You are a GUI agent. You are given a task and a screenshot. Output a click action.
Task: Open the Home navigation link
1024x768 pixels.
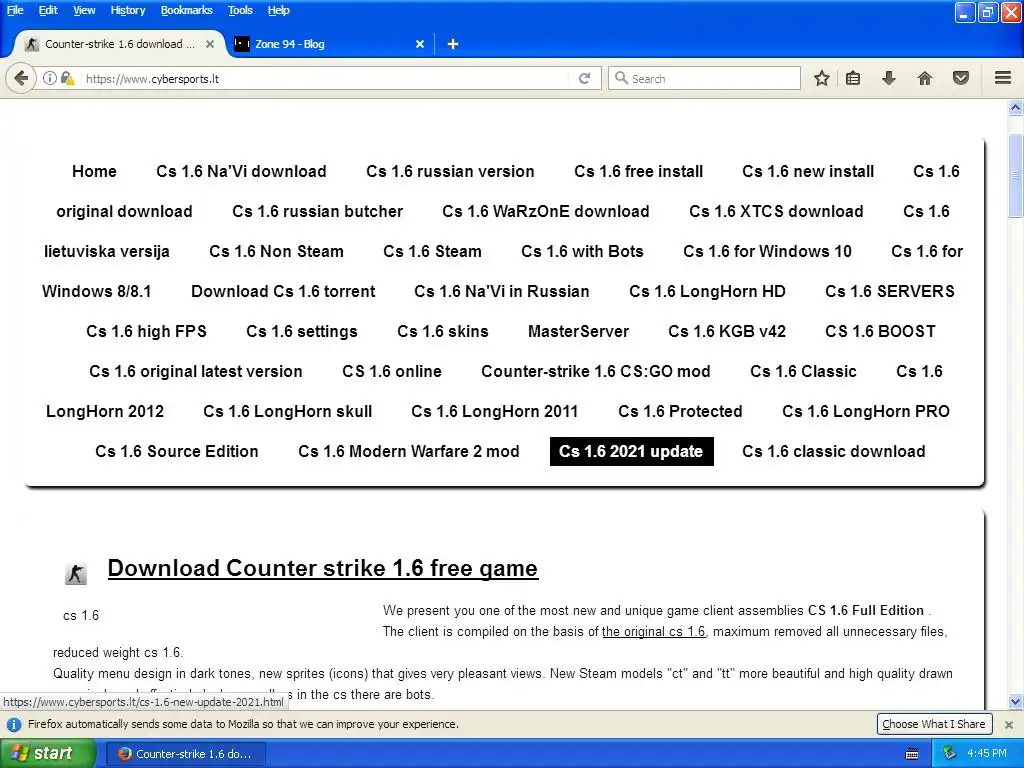click(94, 171)
